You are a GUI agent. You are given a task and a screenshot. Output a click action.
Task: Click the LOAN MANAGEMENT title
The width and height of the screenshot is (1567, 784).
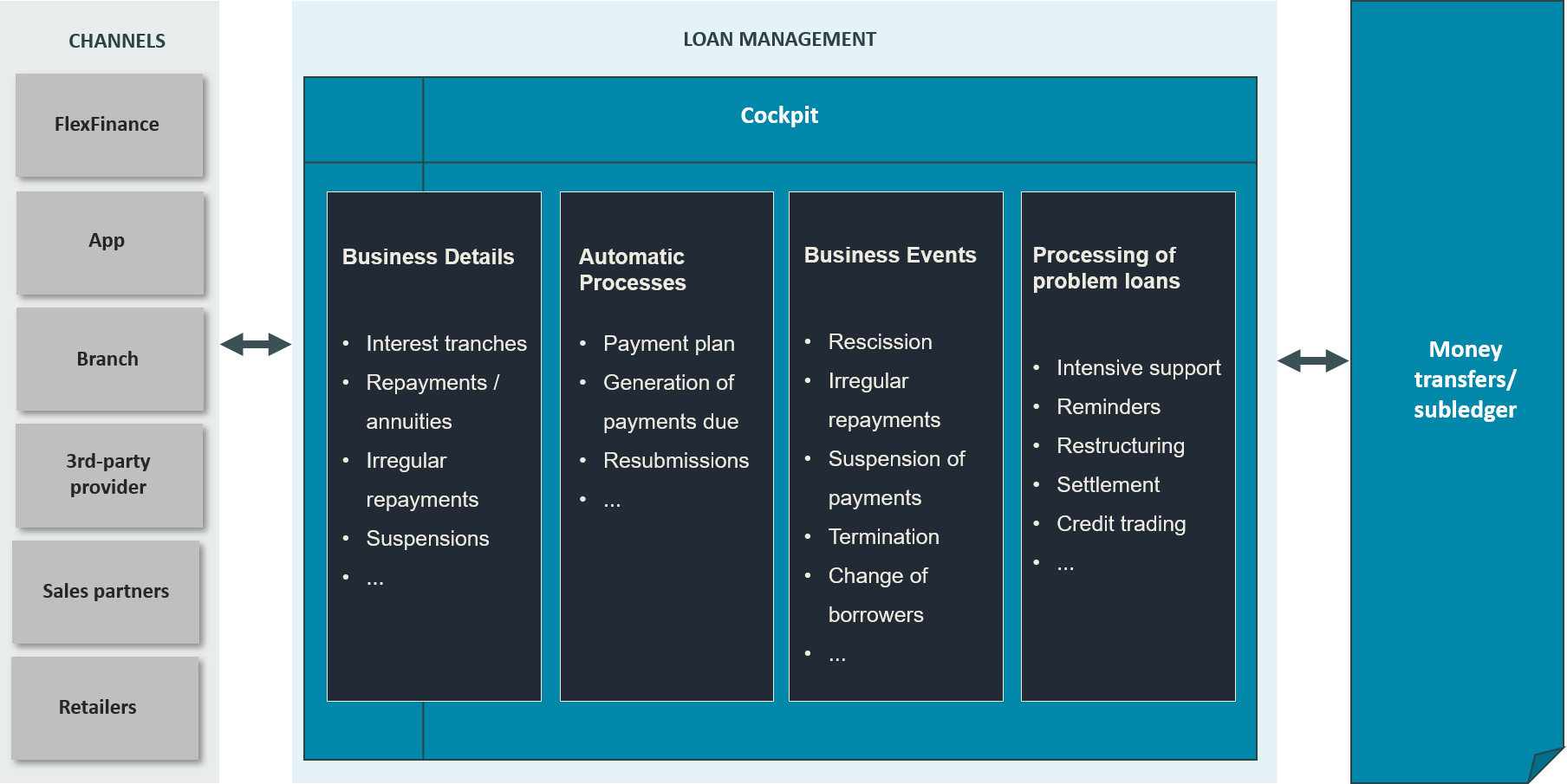778,40
